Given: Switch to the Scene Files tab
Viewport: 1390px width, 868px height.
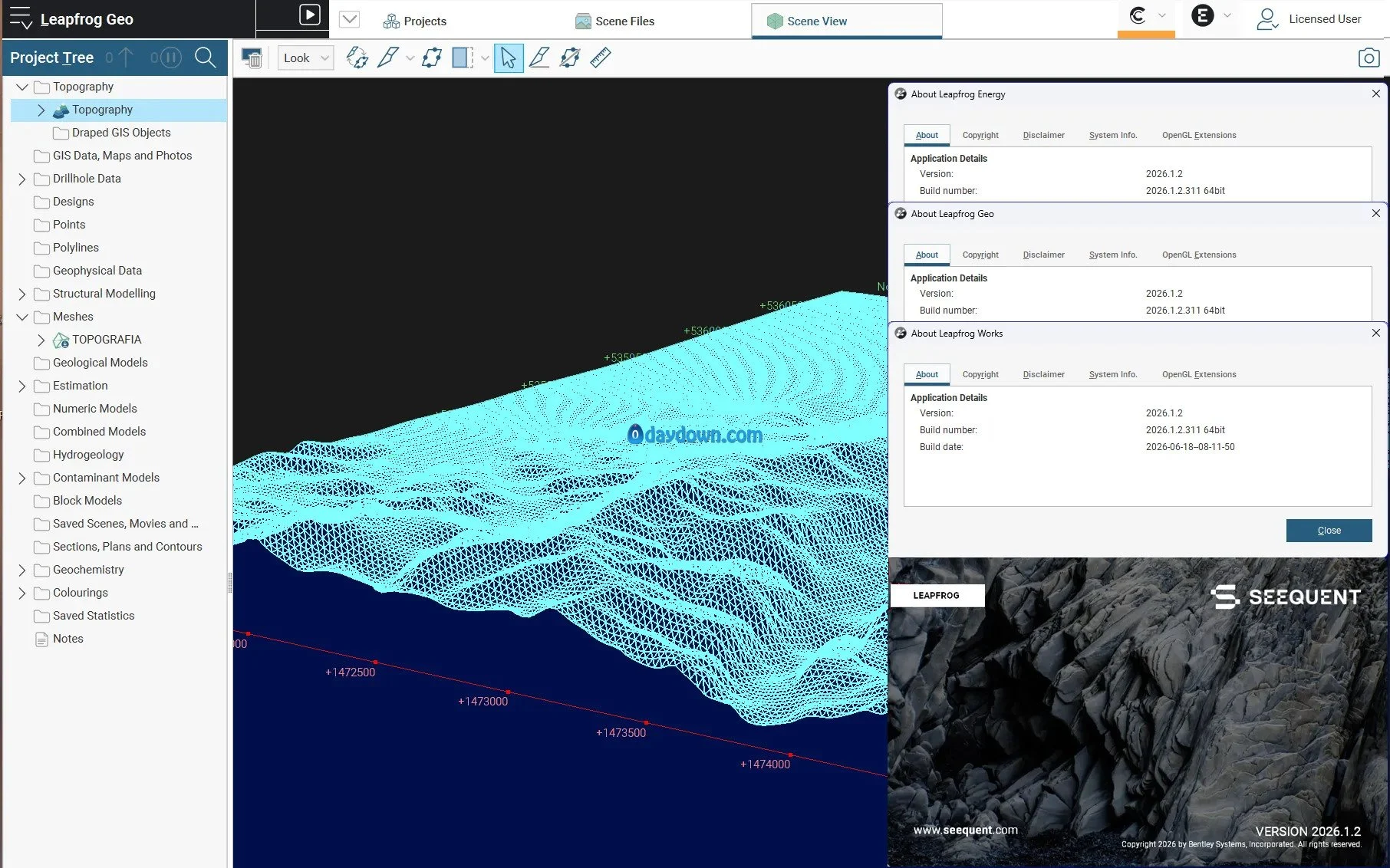Looking at the screenshot, I should click(x=615, y=21).
